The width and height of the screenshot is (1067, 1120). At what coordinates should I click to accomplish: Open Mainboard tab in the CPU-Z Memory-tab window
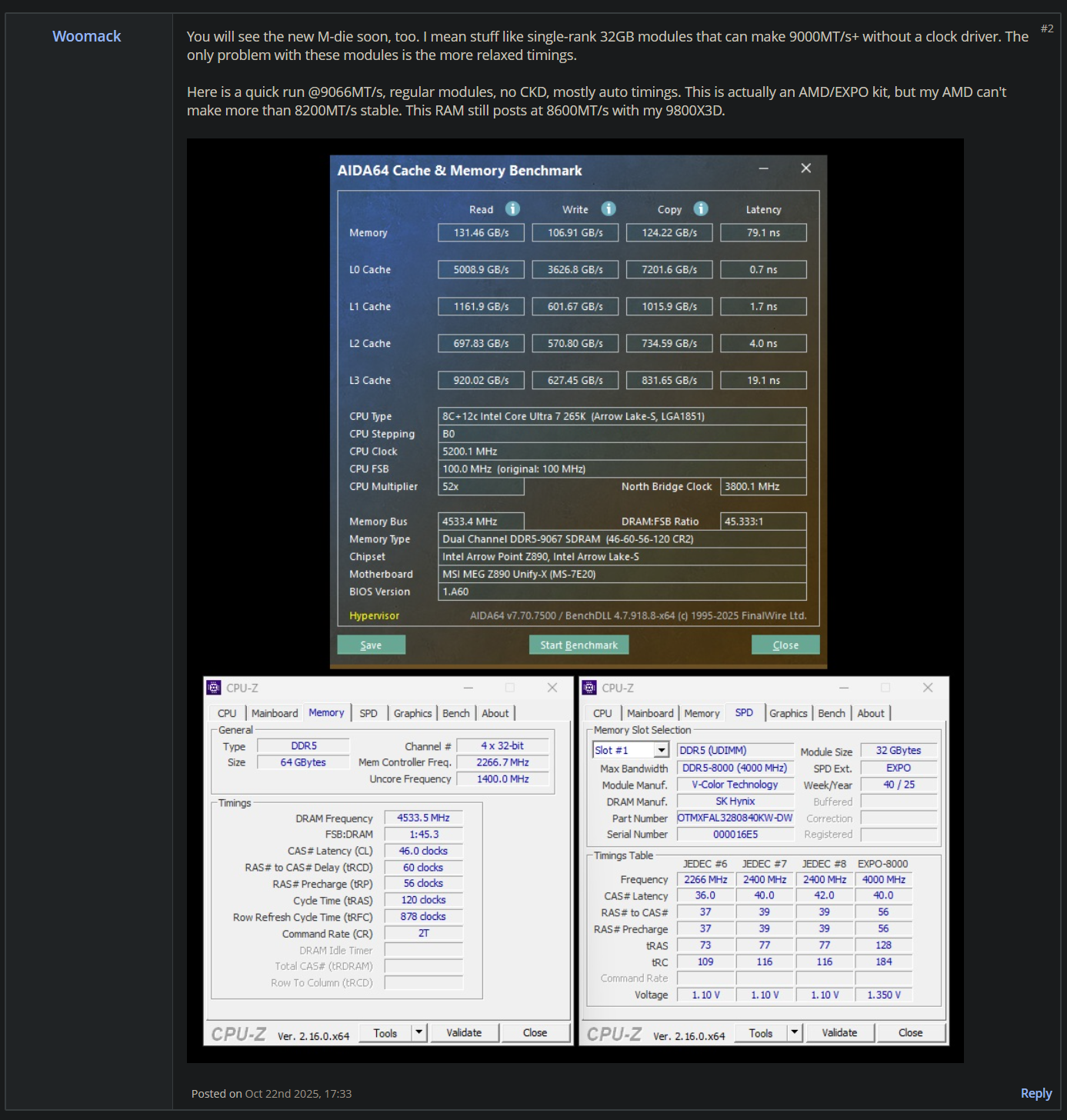[275, 713]
